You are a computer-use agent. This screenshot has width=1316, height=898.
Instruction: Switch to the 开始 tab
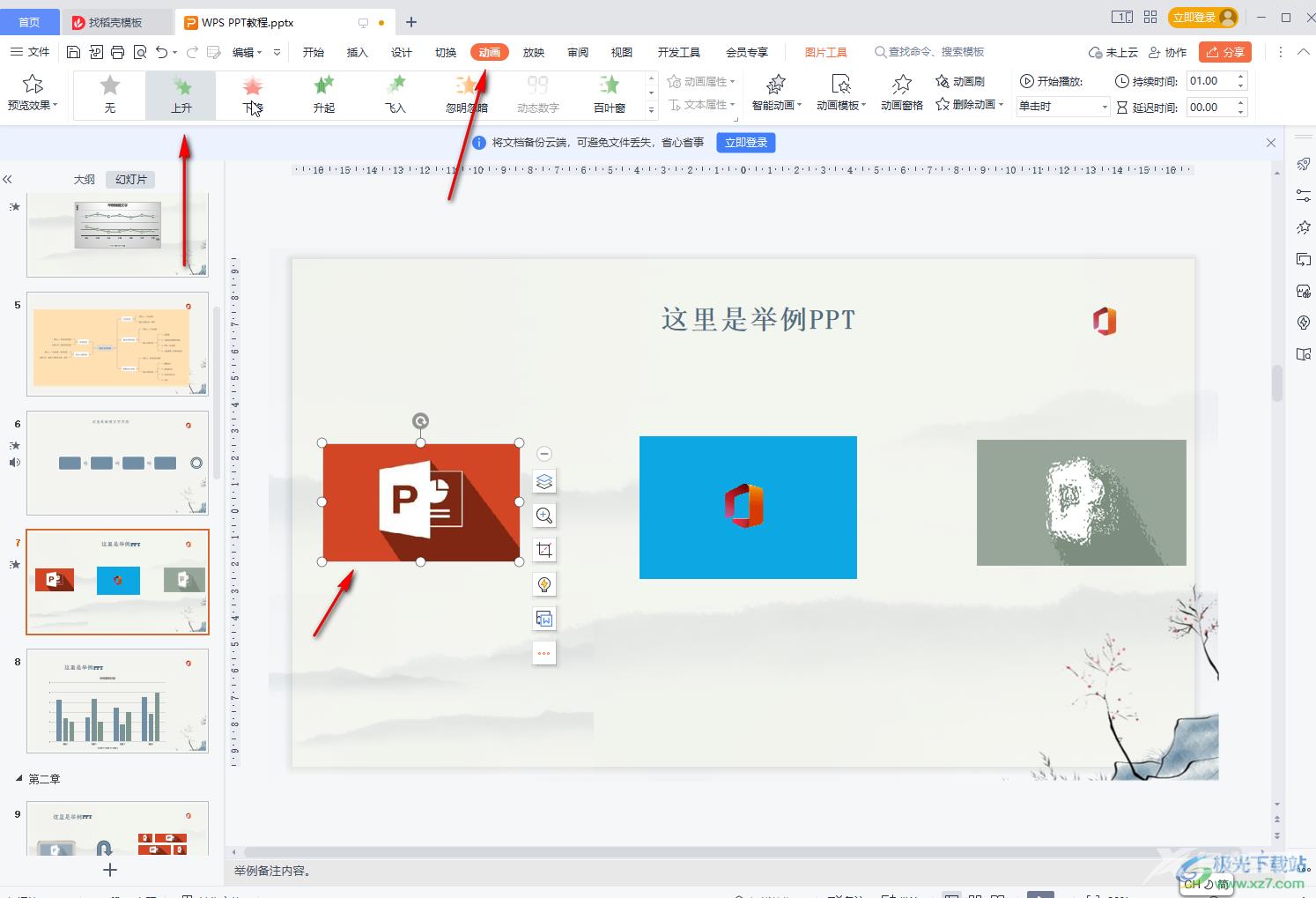[x=314, y=52]
